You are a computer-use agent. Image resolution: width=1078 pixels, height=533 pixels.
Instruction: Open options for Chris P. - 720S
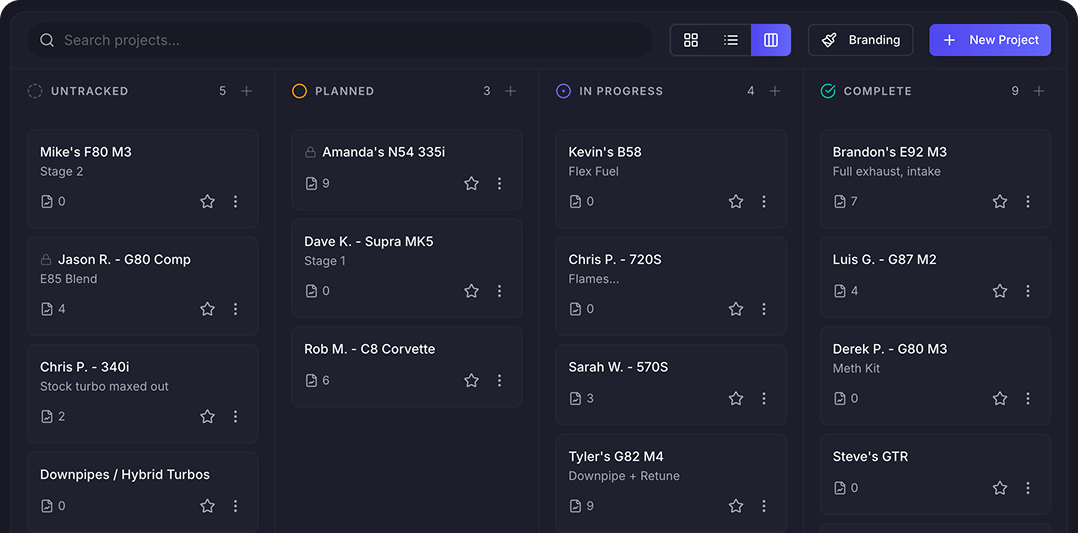tap(764, 309)
